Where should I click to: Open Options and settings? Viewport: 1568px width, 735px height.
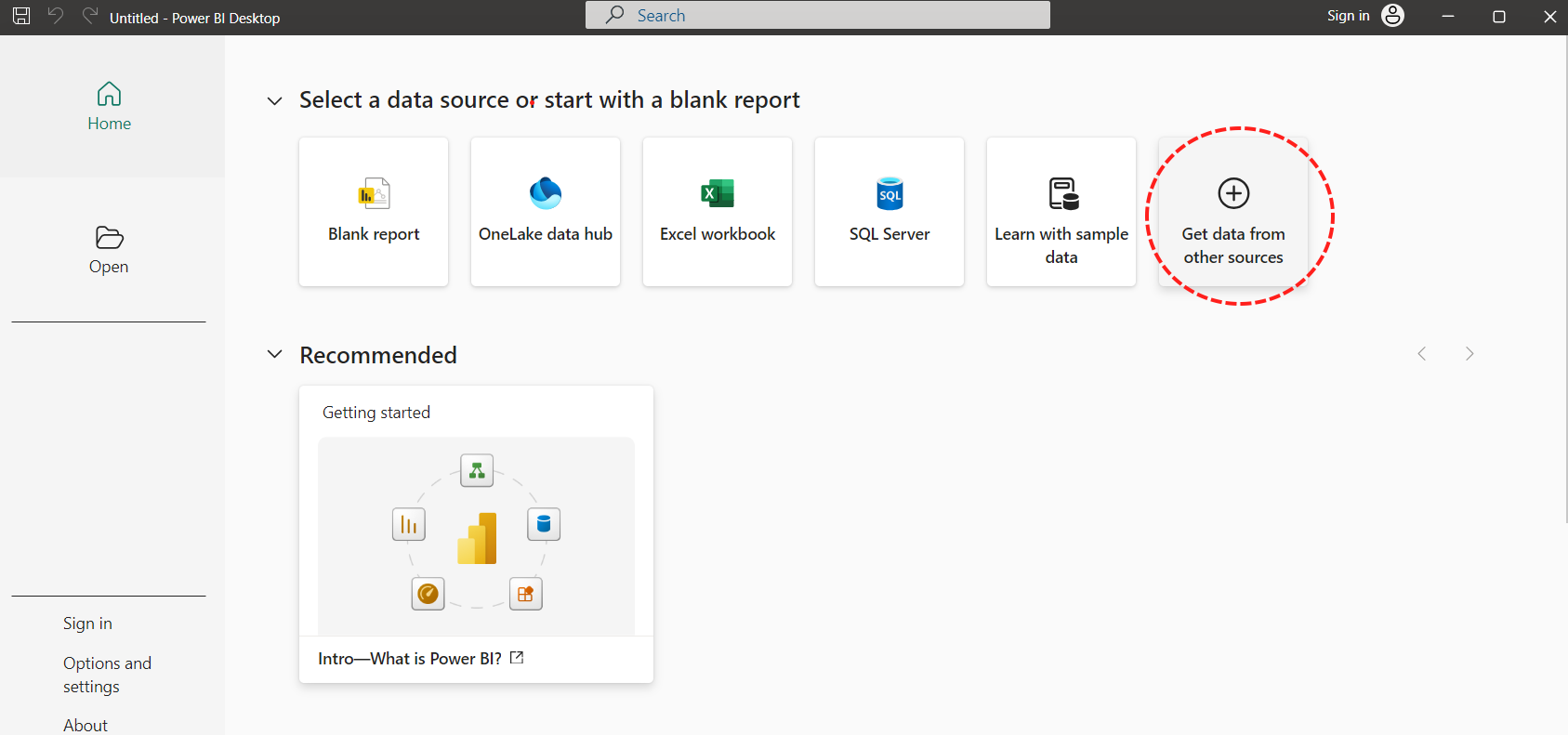pyautogui.click(x=108, y=675)
